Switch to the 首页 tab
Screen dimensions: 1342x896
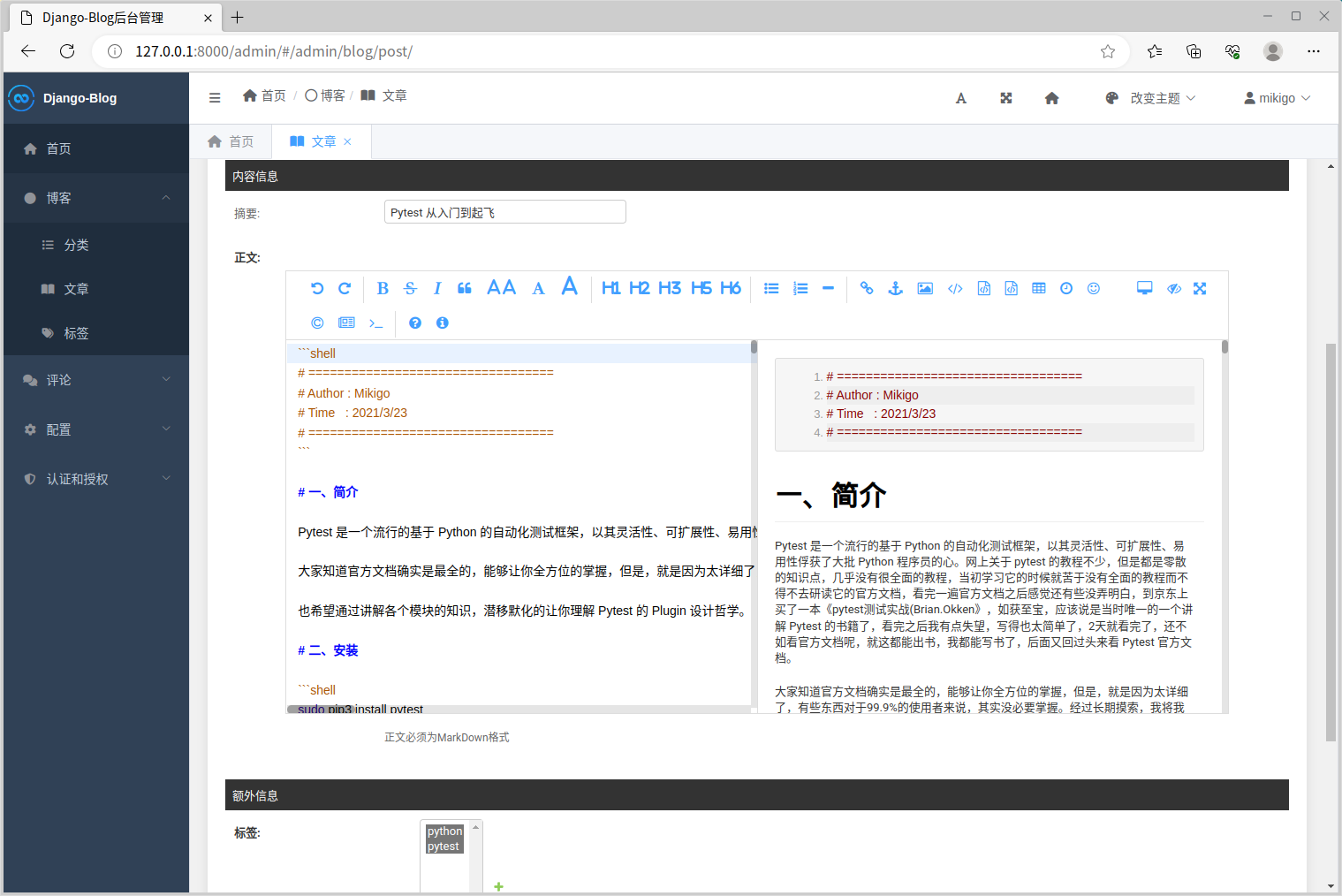(231, 141)
